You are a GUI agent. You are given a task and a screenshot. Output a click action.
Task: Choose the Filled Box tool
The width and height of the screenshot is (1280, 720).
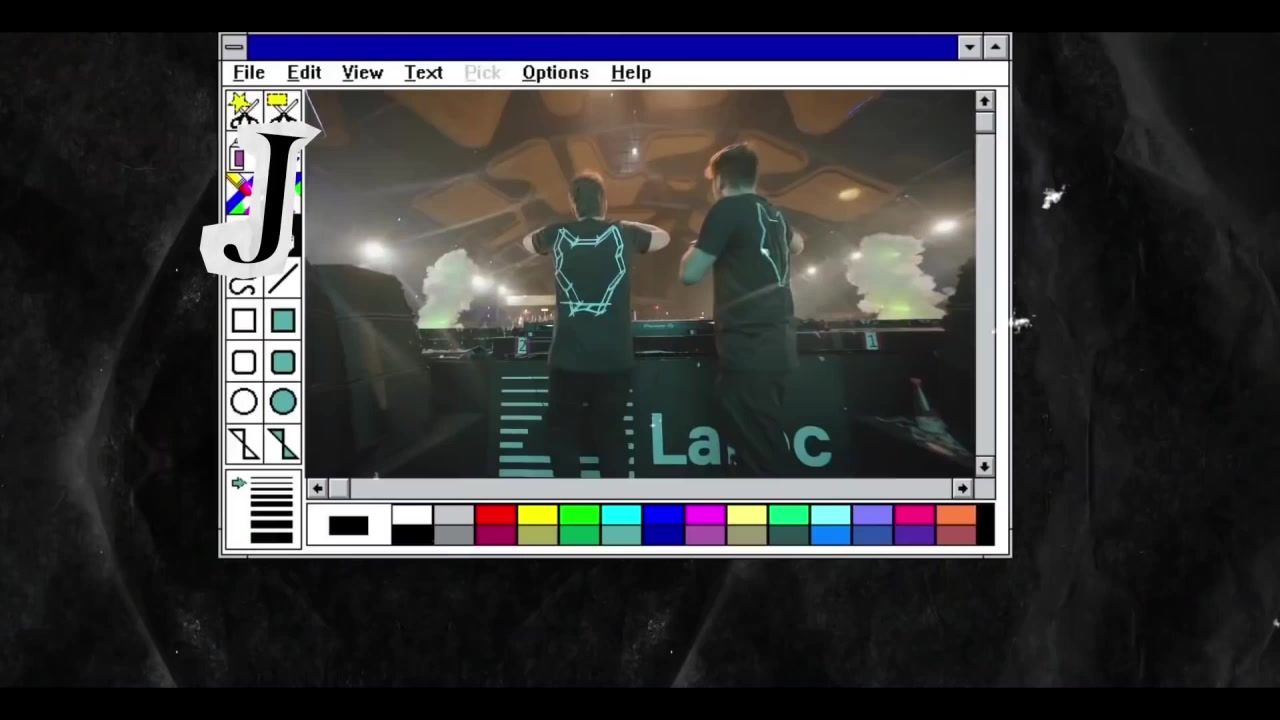click(283, 321)
